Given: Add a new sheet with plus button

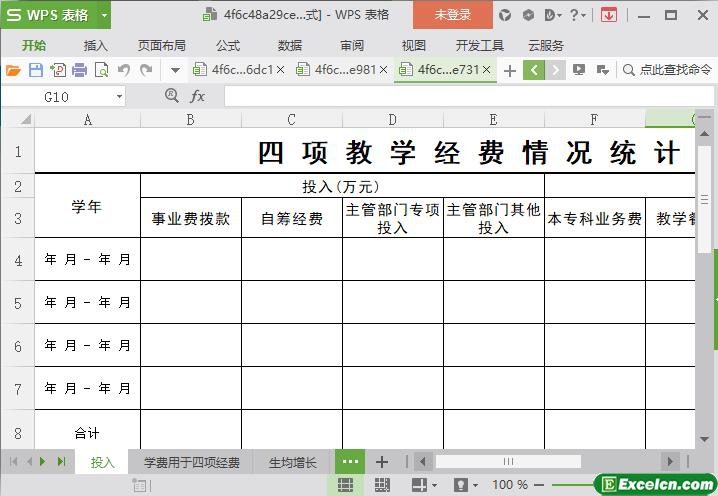Looking at the screenshot, I should [381, 462].
